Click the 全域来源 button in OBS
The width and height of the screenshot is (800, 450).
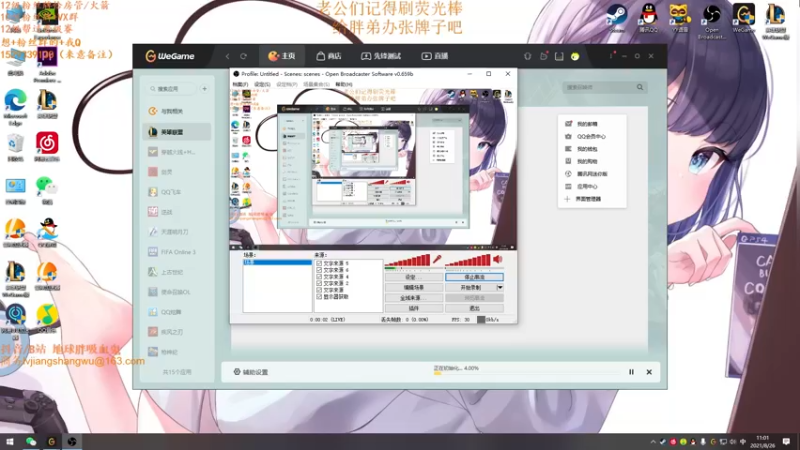point(414,298)
